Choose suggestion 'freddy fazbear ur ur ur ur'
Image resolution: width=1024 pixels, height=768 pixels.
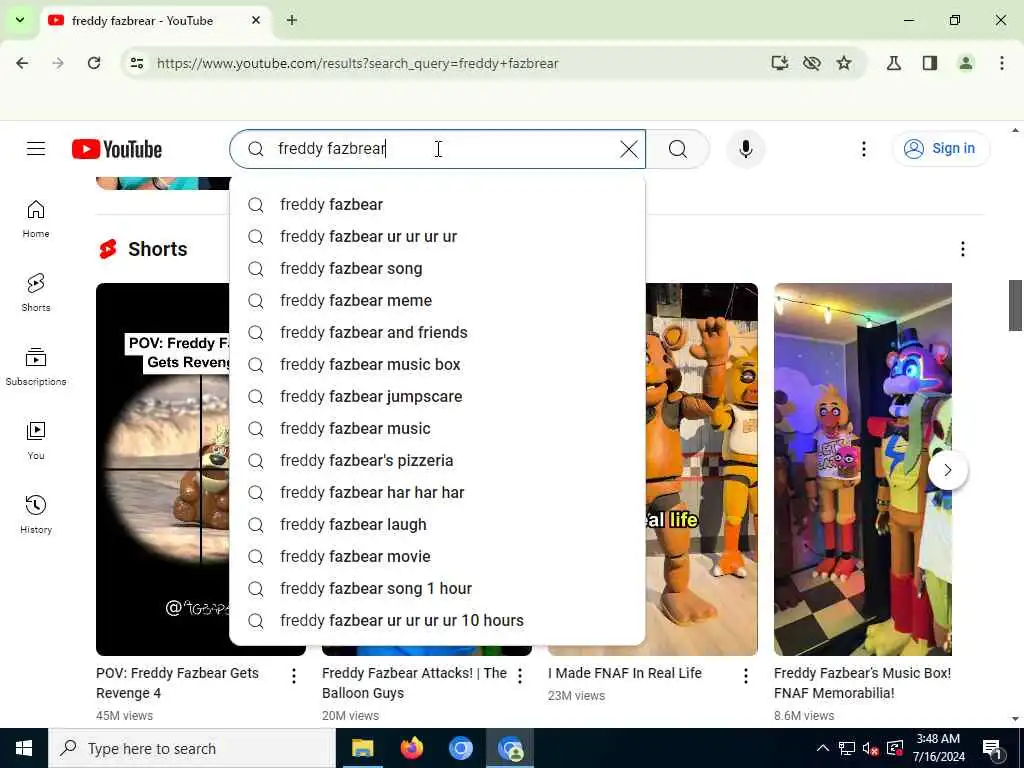click(438, 236)
